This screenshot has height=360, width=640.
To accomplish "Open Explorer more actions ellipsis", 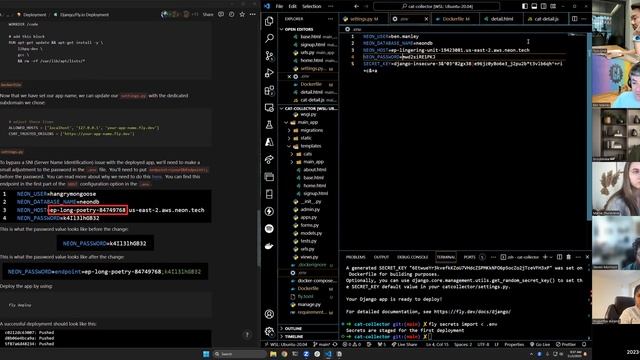I will click(330, 19).
